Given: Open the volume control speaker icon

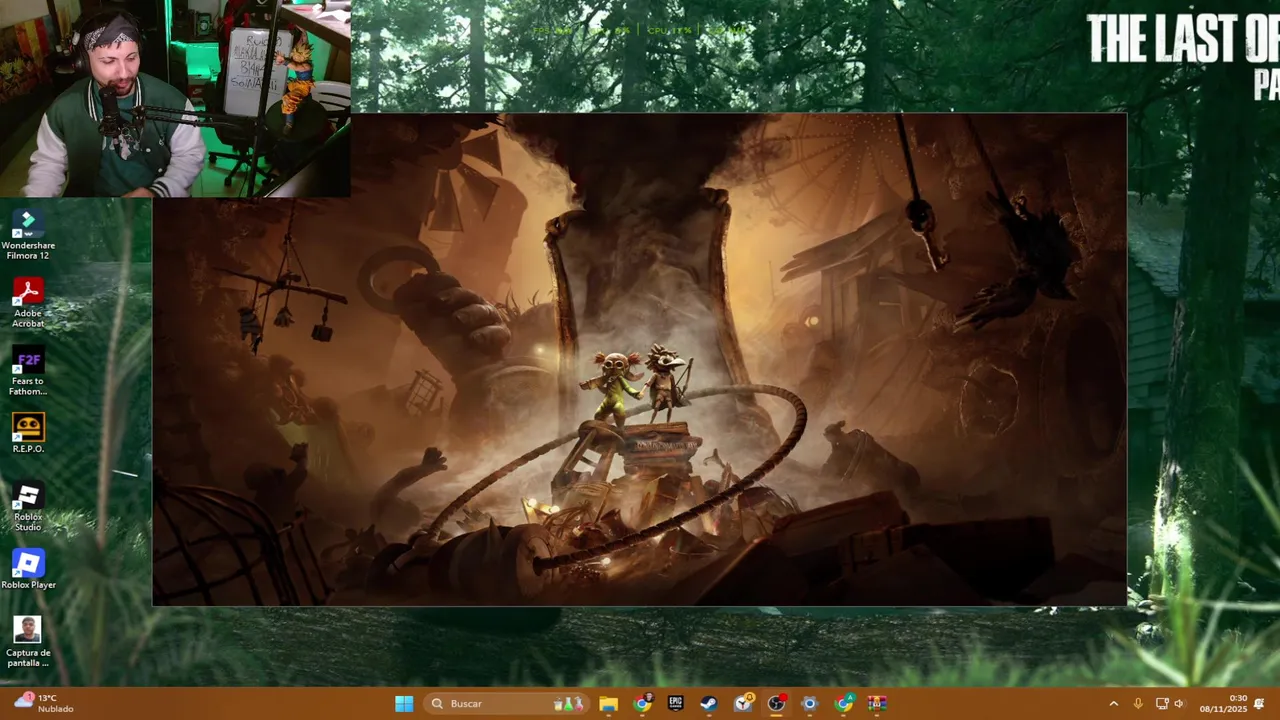Looking at the screenshot, I should (x=1179, y=704).
